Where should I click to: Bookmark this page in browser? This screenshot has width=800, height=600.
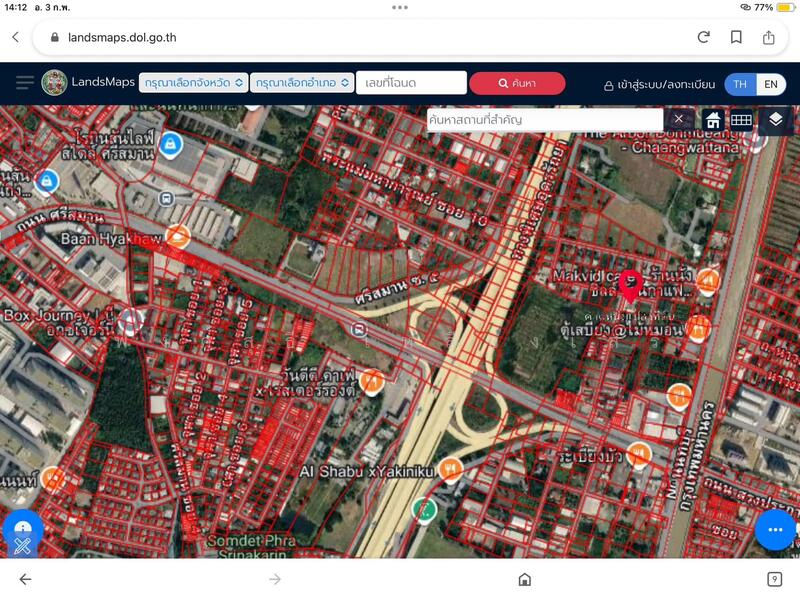coord(736,37)
